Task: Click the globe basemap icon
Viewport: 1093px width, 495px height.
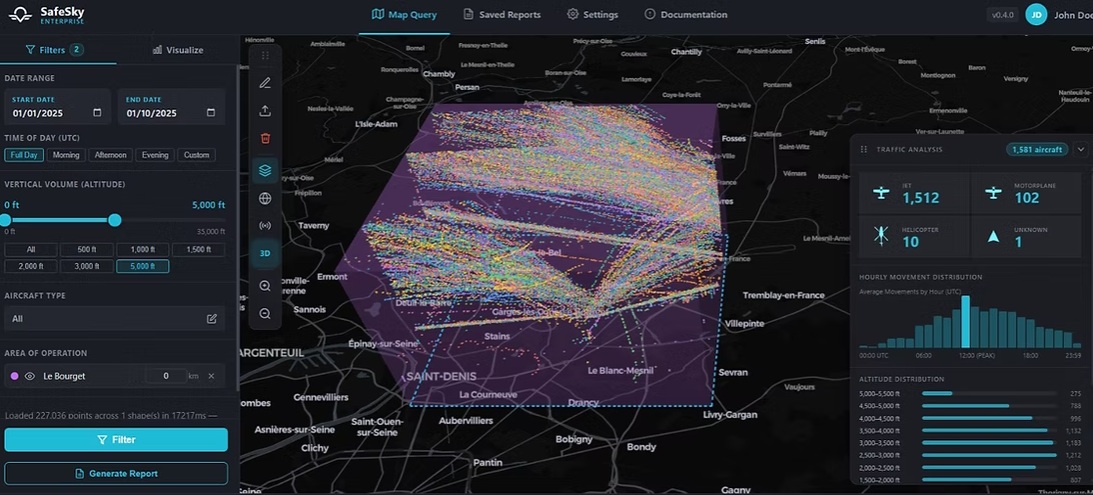Action: (x=265, y=199)
